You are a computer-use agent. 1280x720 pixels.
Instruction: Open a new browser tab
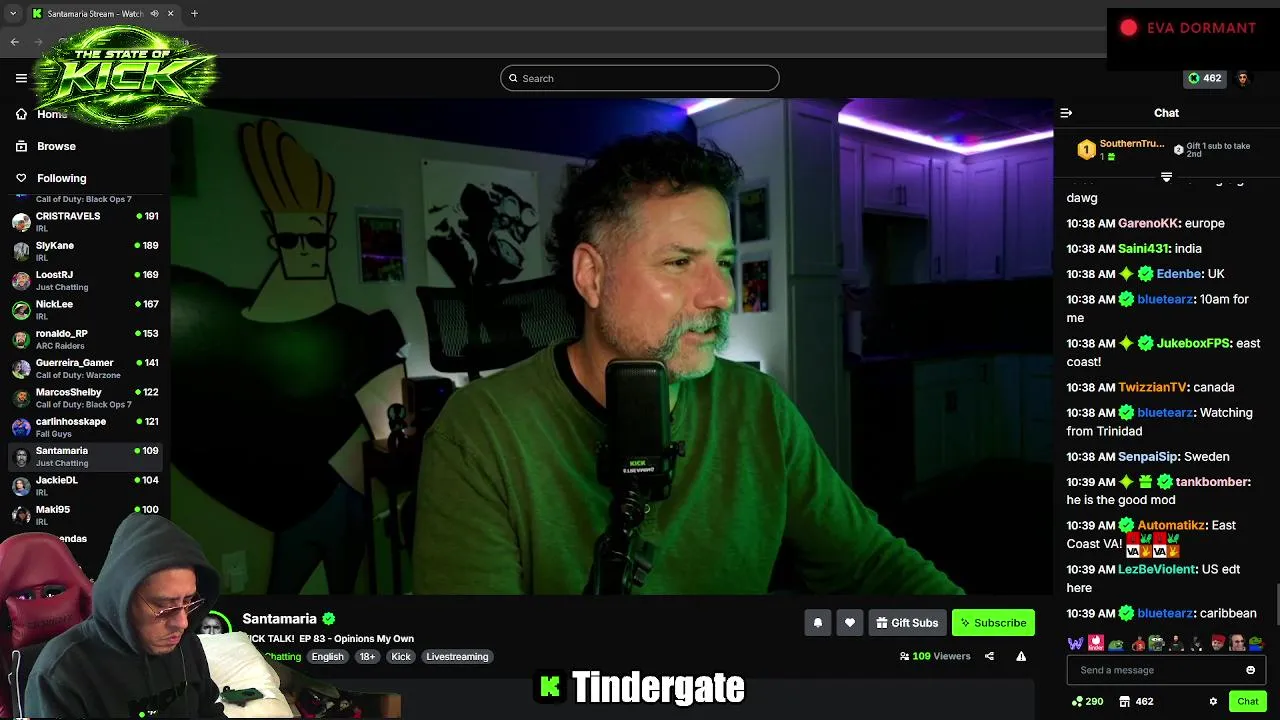(x=194, y=14)
